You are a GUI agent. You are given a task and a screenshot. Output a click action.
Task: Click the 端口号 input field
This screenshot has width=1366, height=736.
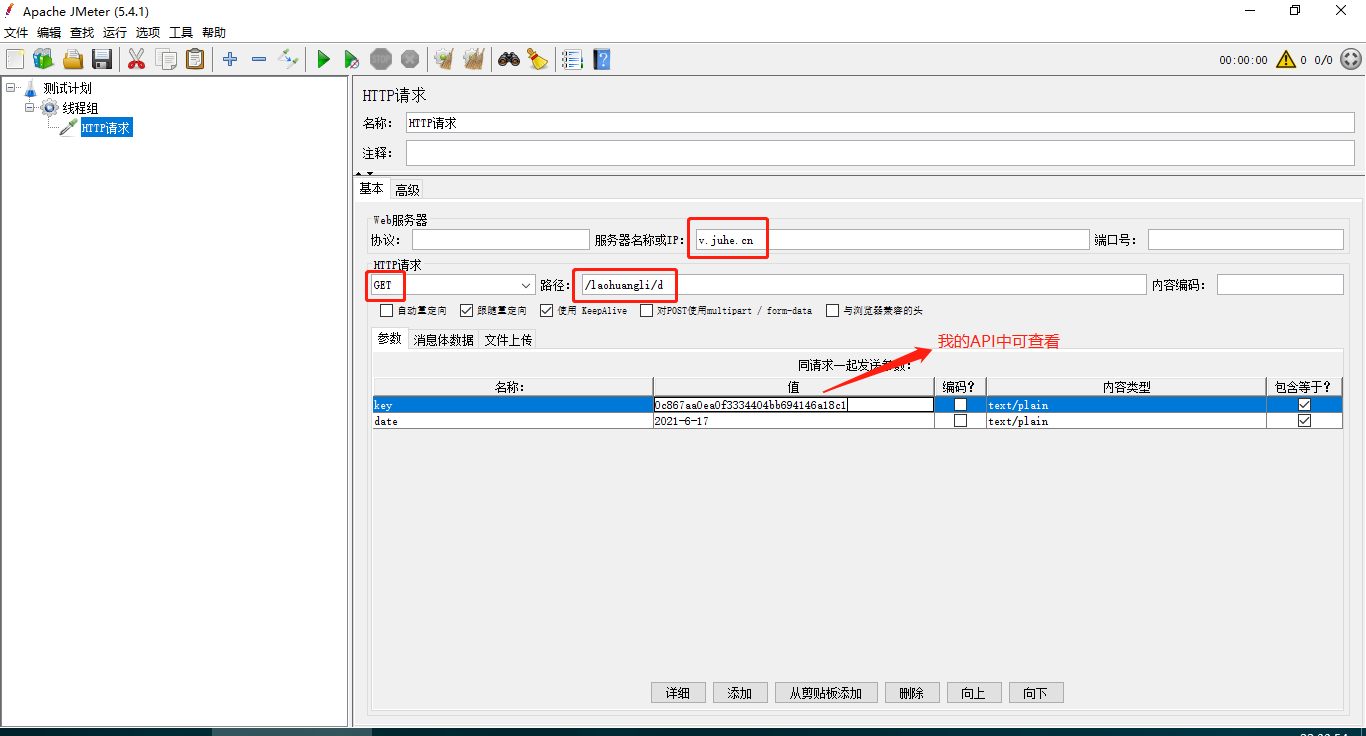pyautogui.click(x=1246, y=240)
